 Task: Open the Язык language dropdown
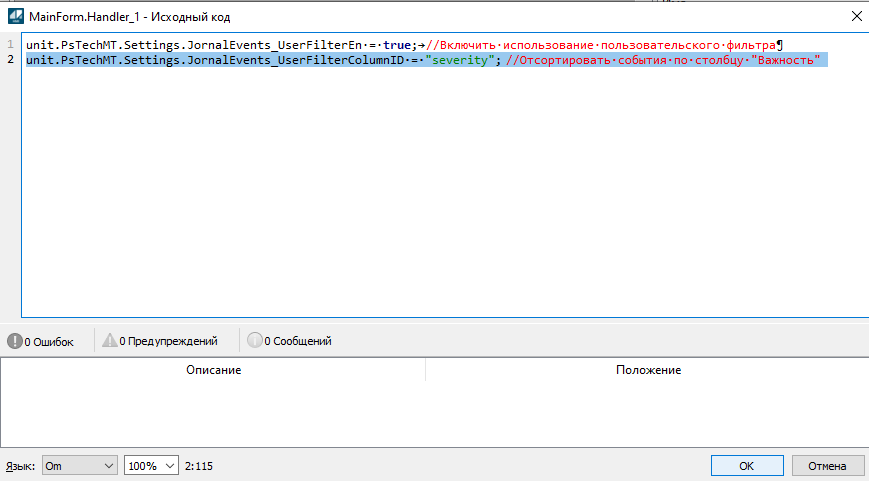(x=80, y=466)
